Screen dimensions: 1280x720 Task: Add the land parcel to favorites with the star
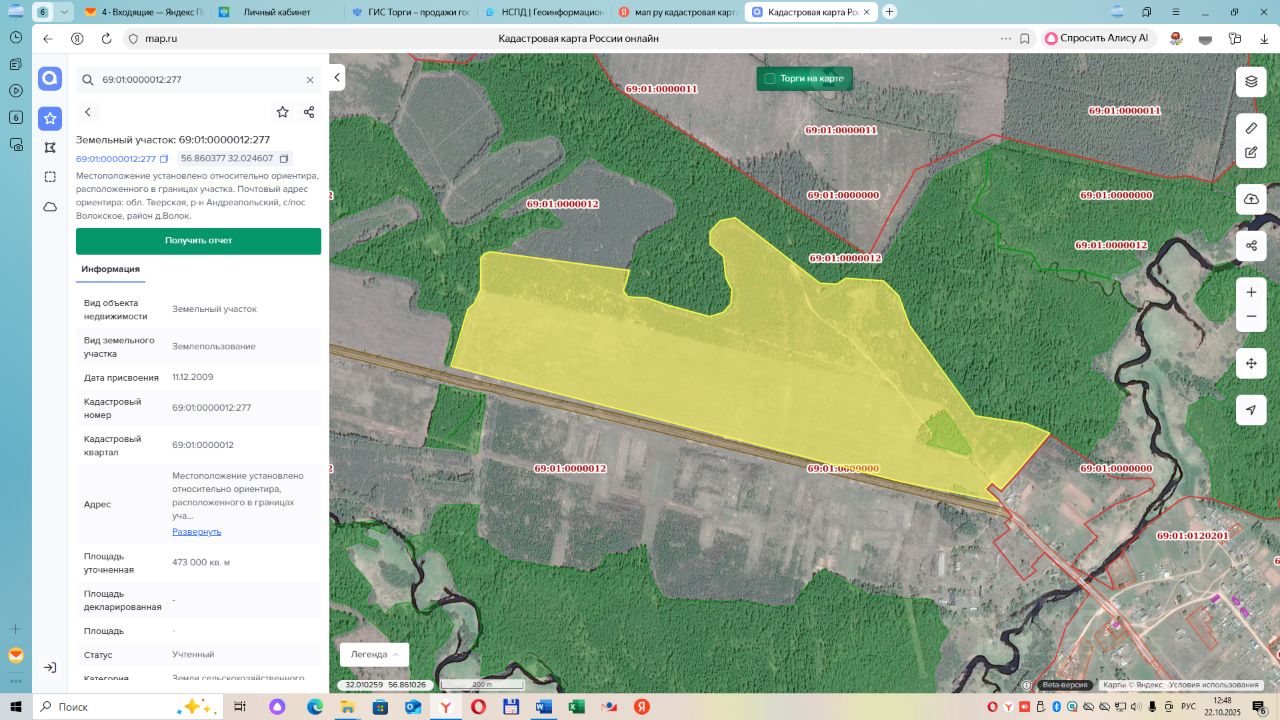283,112
